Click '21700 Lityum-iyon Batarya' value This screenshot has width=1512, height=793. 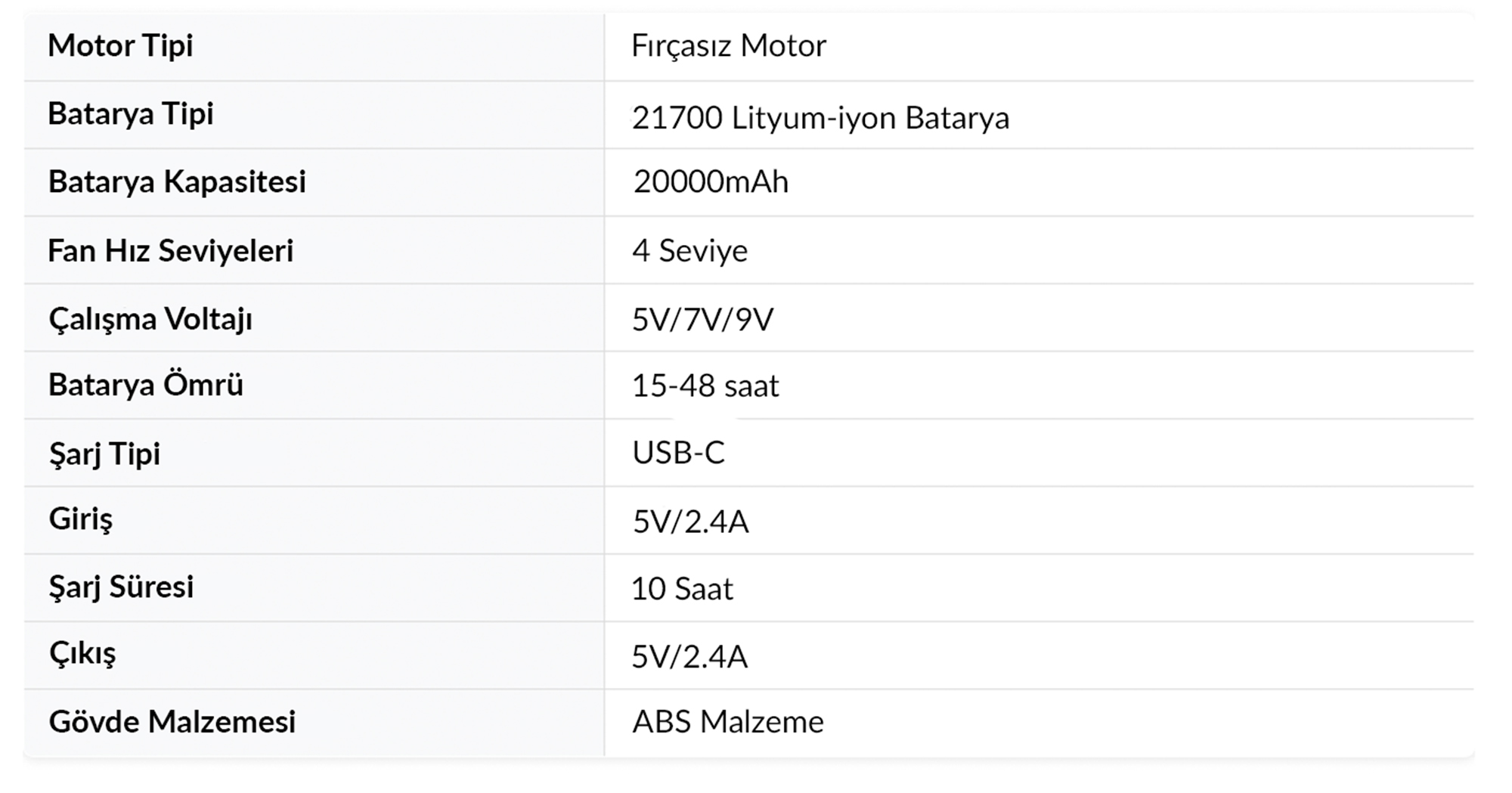pyautogui.click(x=820, y=118)
